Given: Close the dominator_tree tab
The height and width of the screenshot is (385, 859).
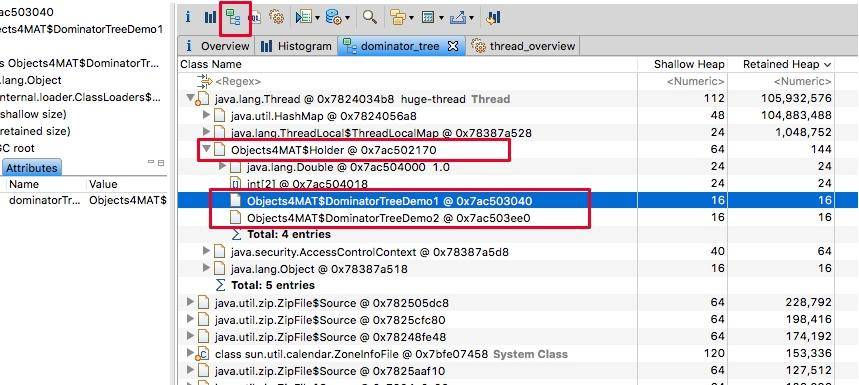Looking at the screenshot, I should coord(453,46).
